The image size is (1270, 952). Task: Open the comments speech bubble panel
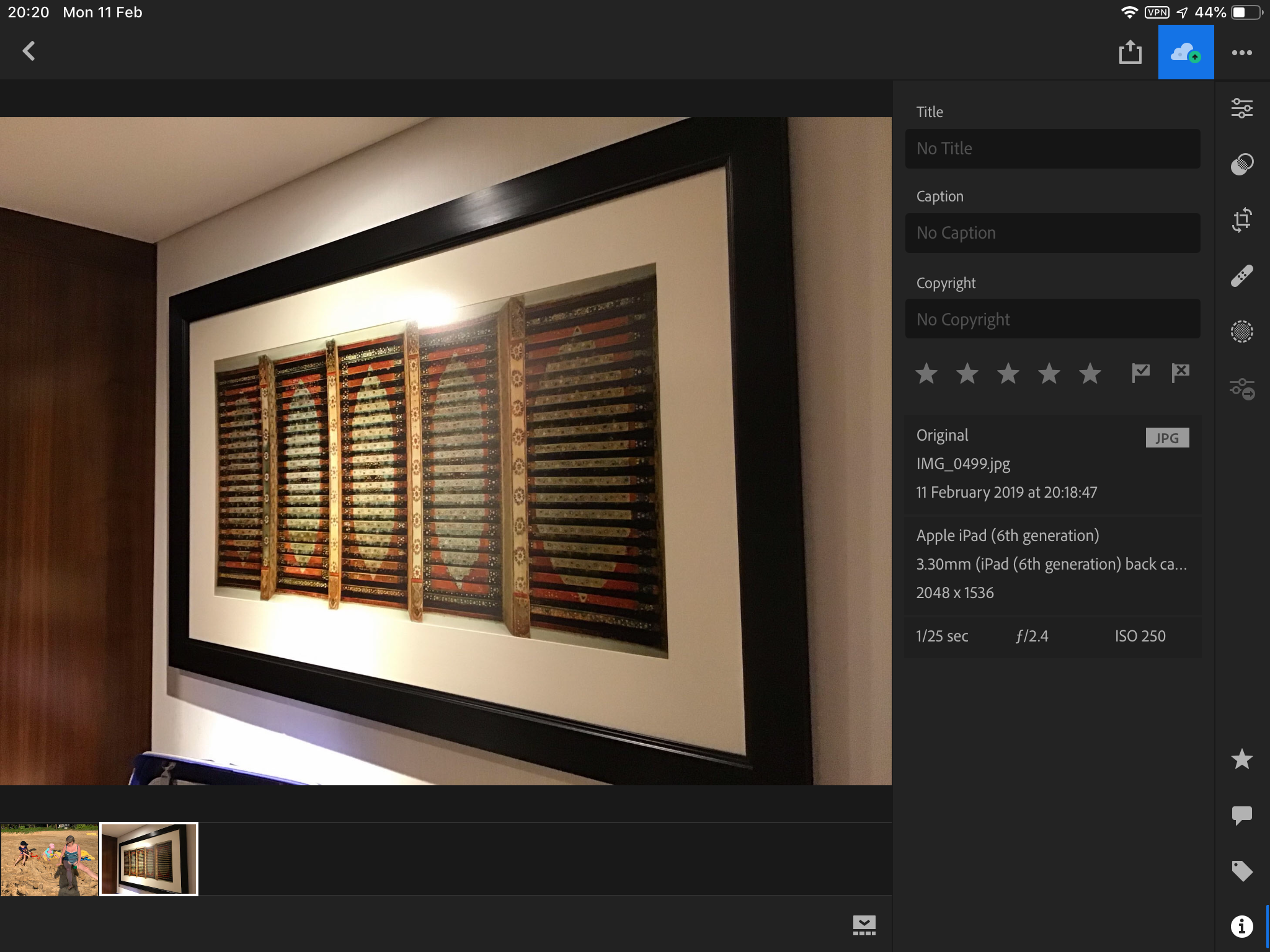1241,815
